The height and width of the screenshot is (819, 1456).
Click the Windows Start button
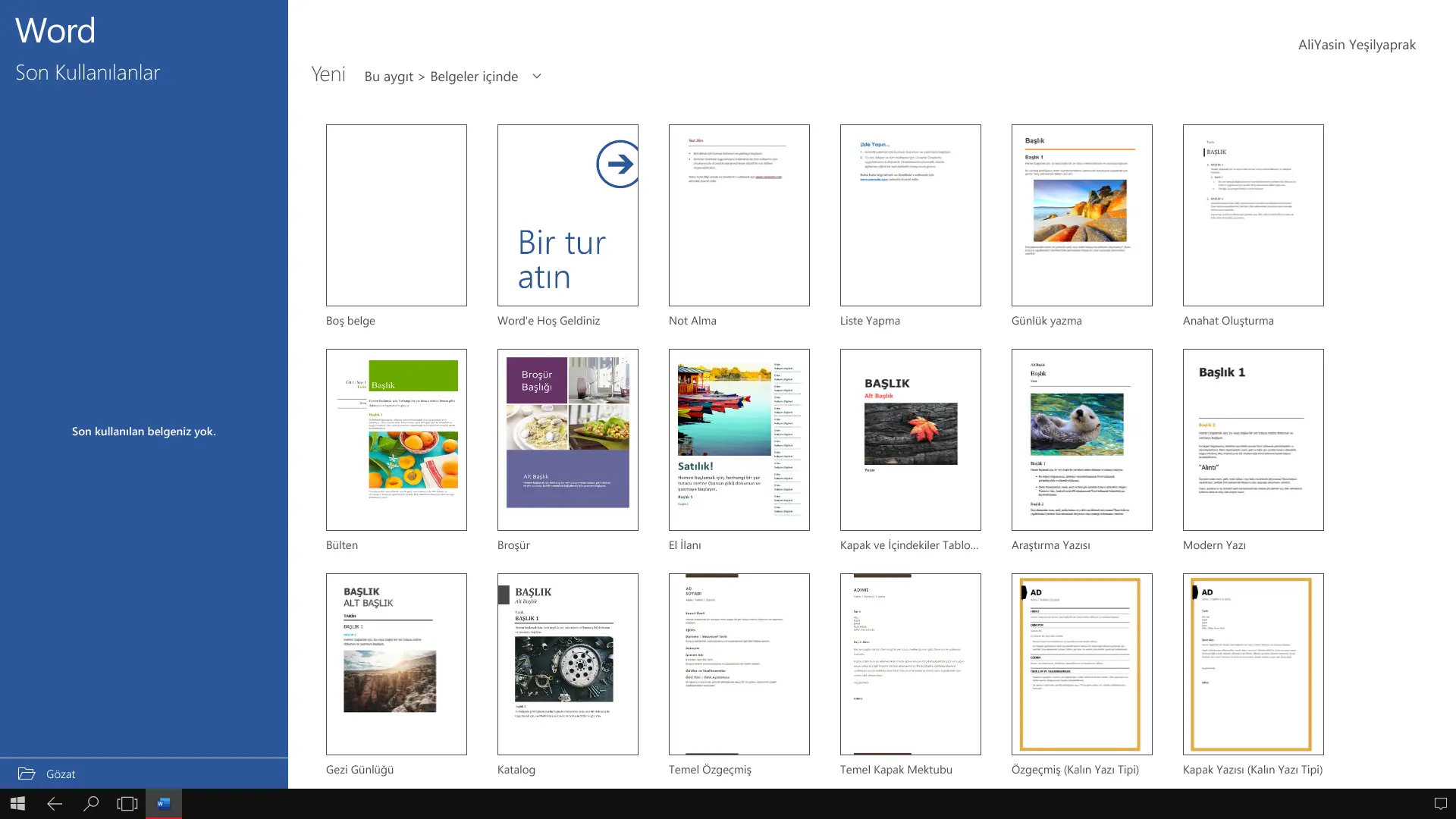[x=17, y=803]
